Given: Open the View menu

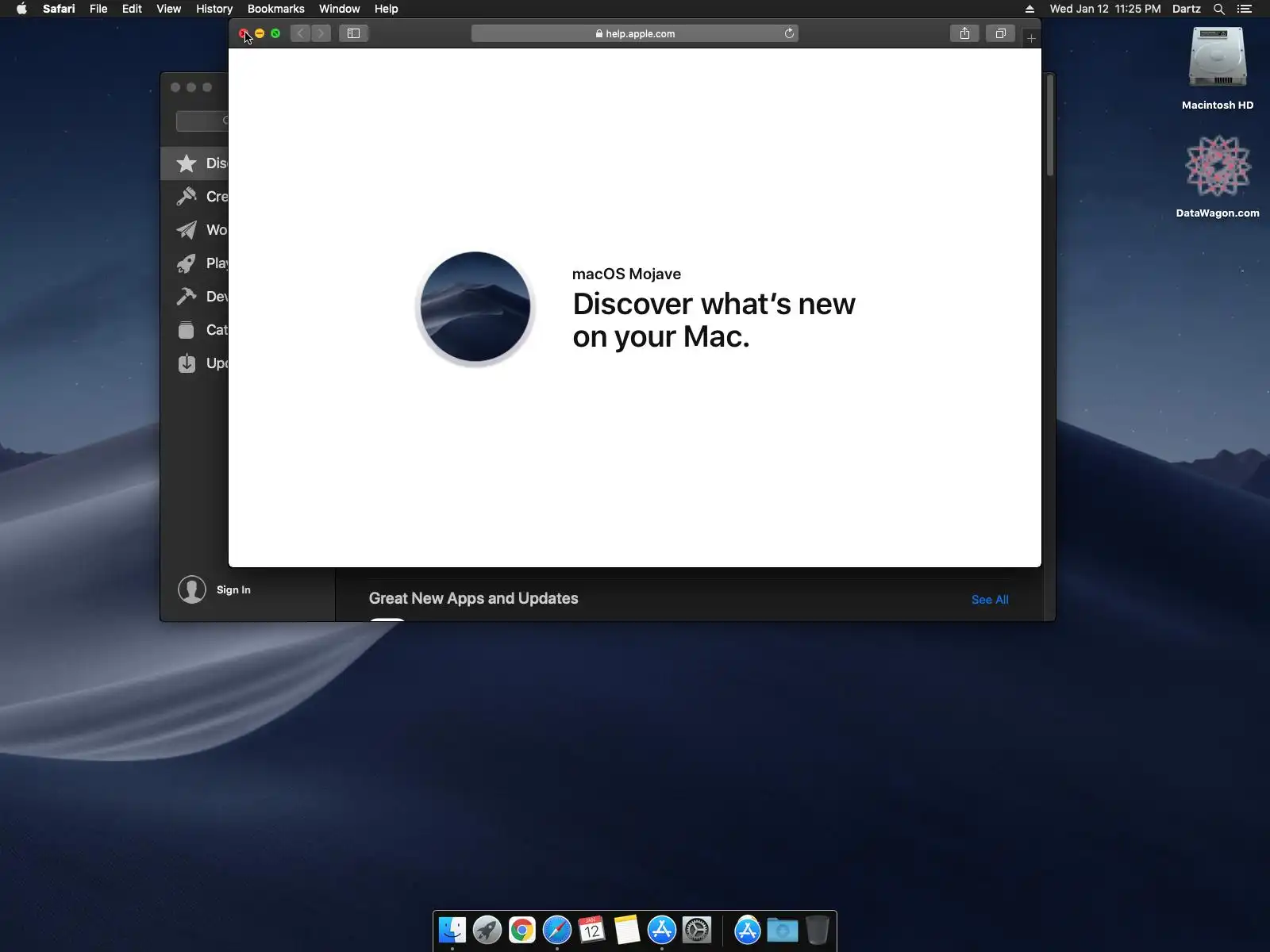Looking at the screenshot, I should click(x=168, y=9).
